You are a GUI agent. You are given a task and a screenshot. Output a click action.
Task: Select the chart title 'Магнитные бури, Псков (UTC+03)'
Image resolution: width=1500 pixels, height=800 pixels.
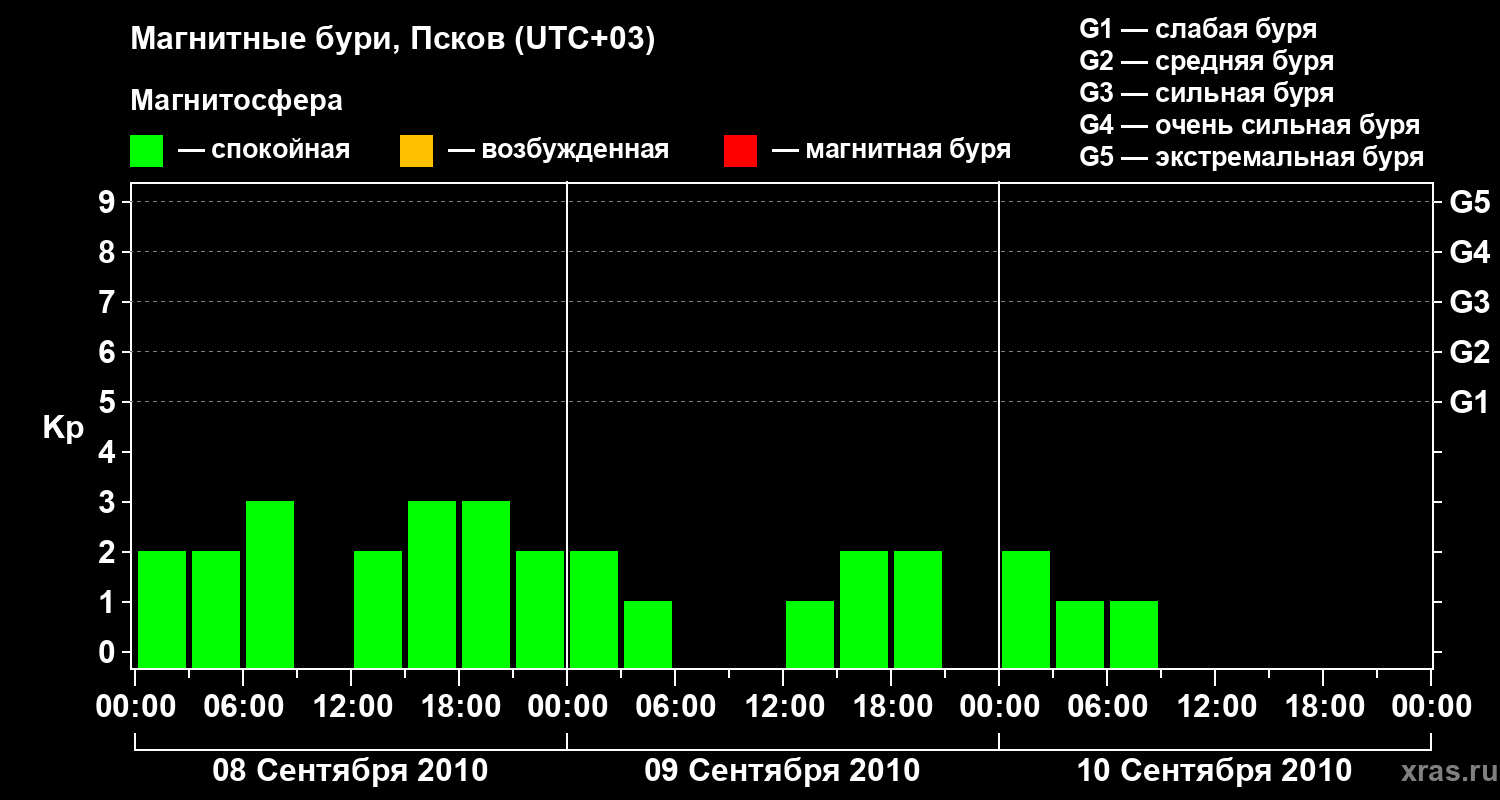393,40
